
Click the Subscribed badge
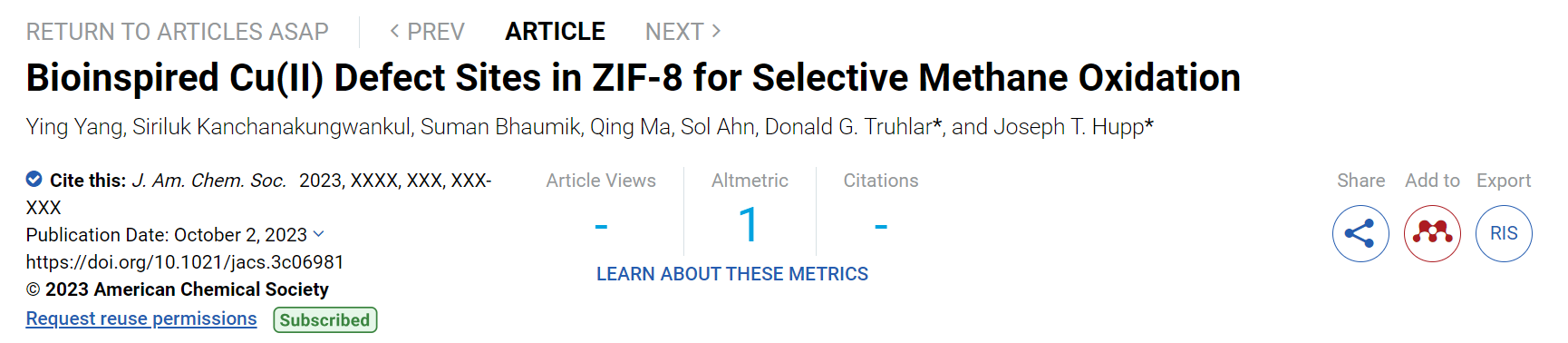pyautogui.click(x=325, y=320)
